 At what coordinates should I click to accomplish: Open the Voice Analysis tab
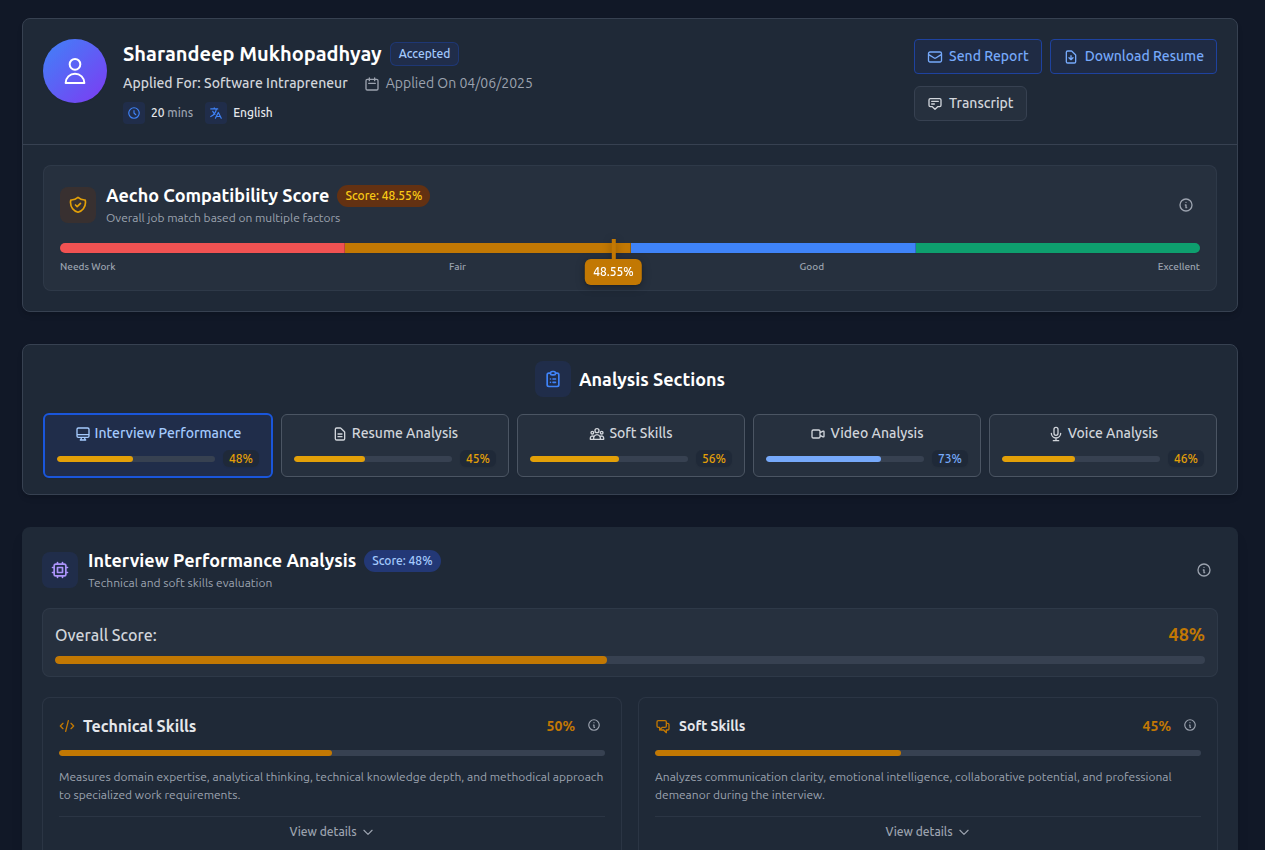pos(1103,445)
